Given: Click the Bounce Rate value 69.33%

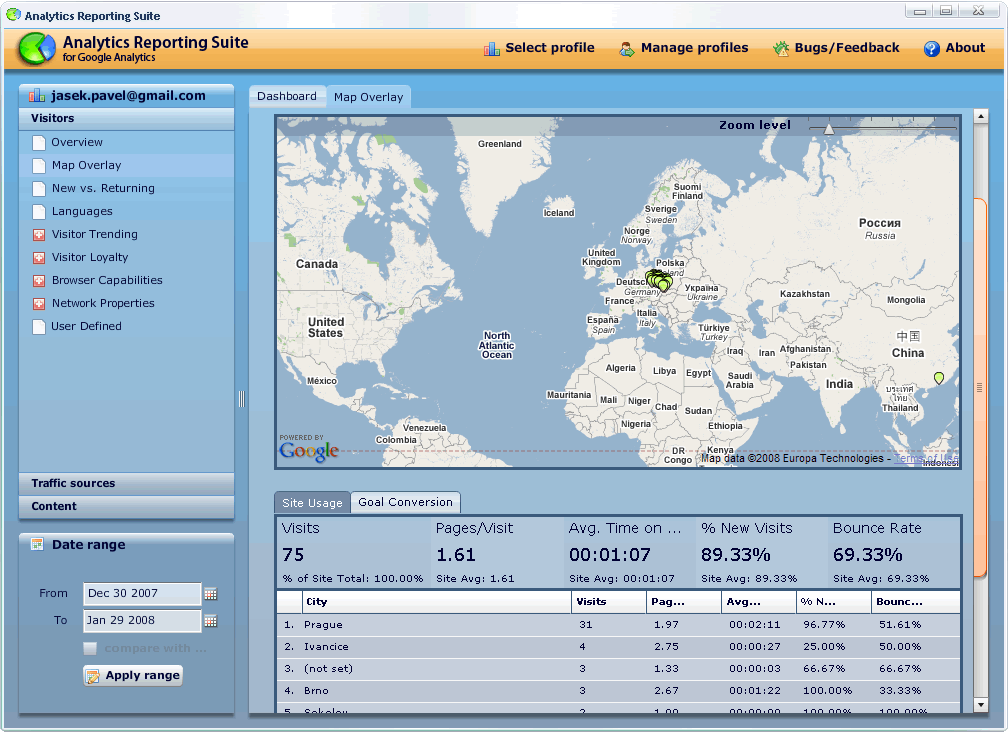Looking at the screenshot, I should point(868,555).
